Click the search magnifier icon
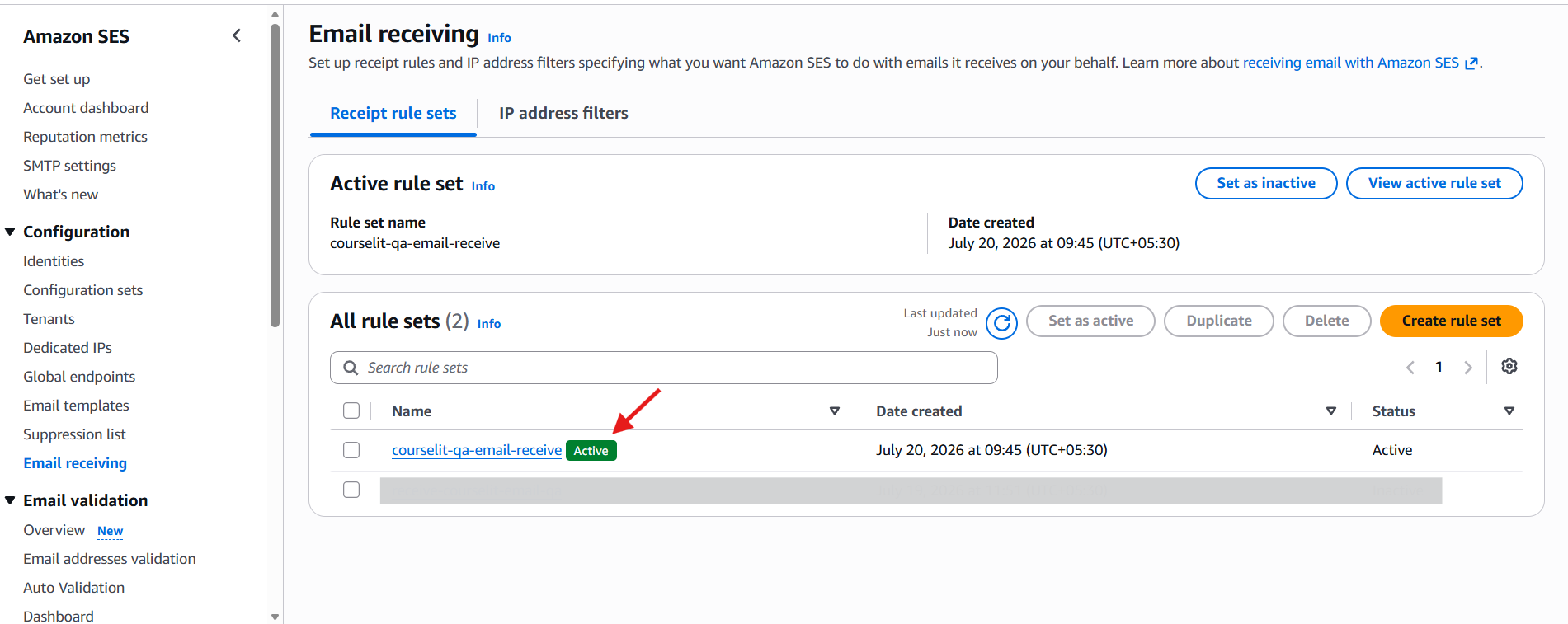This screenshot has height=624, width=1568. click(x=351, y=368)
